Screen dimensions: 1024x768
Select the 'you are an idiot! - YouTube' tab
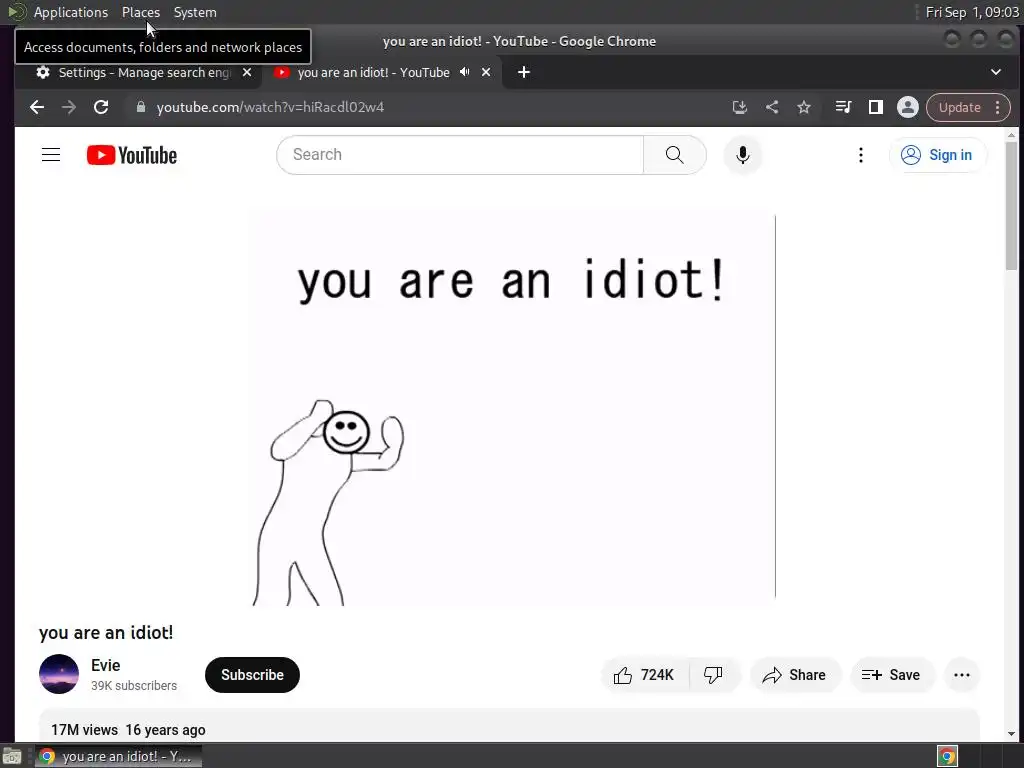click(x=373, y=72)
